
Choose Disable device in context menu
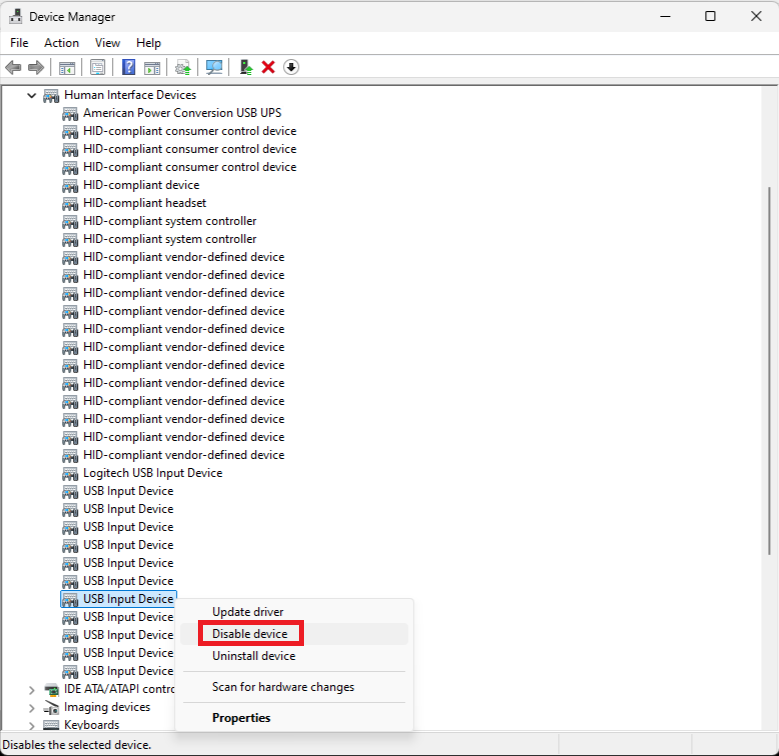point(250,634)
